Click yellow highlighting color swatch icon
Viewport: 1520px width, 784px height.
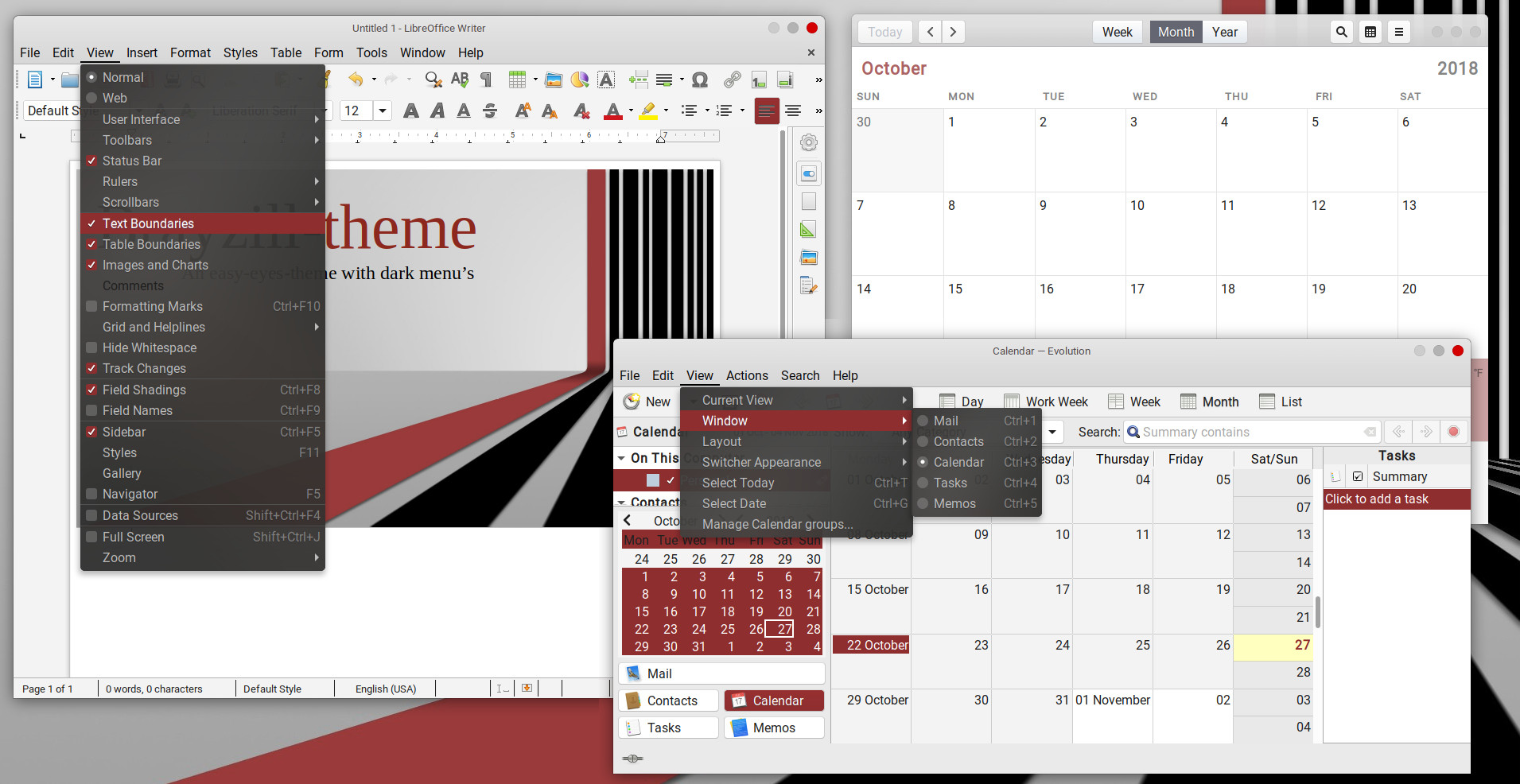click(649, 111)
